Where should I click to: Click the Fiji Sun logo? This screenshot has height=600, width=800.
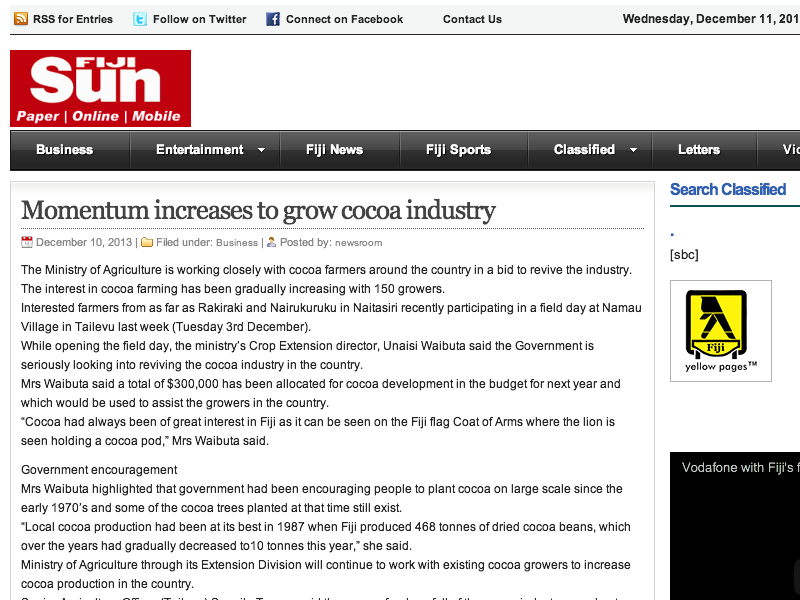tap(100, 89)
